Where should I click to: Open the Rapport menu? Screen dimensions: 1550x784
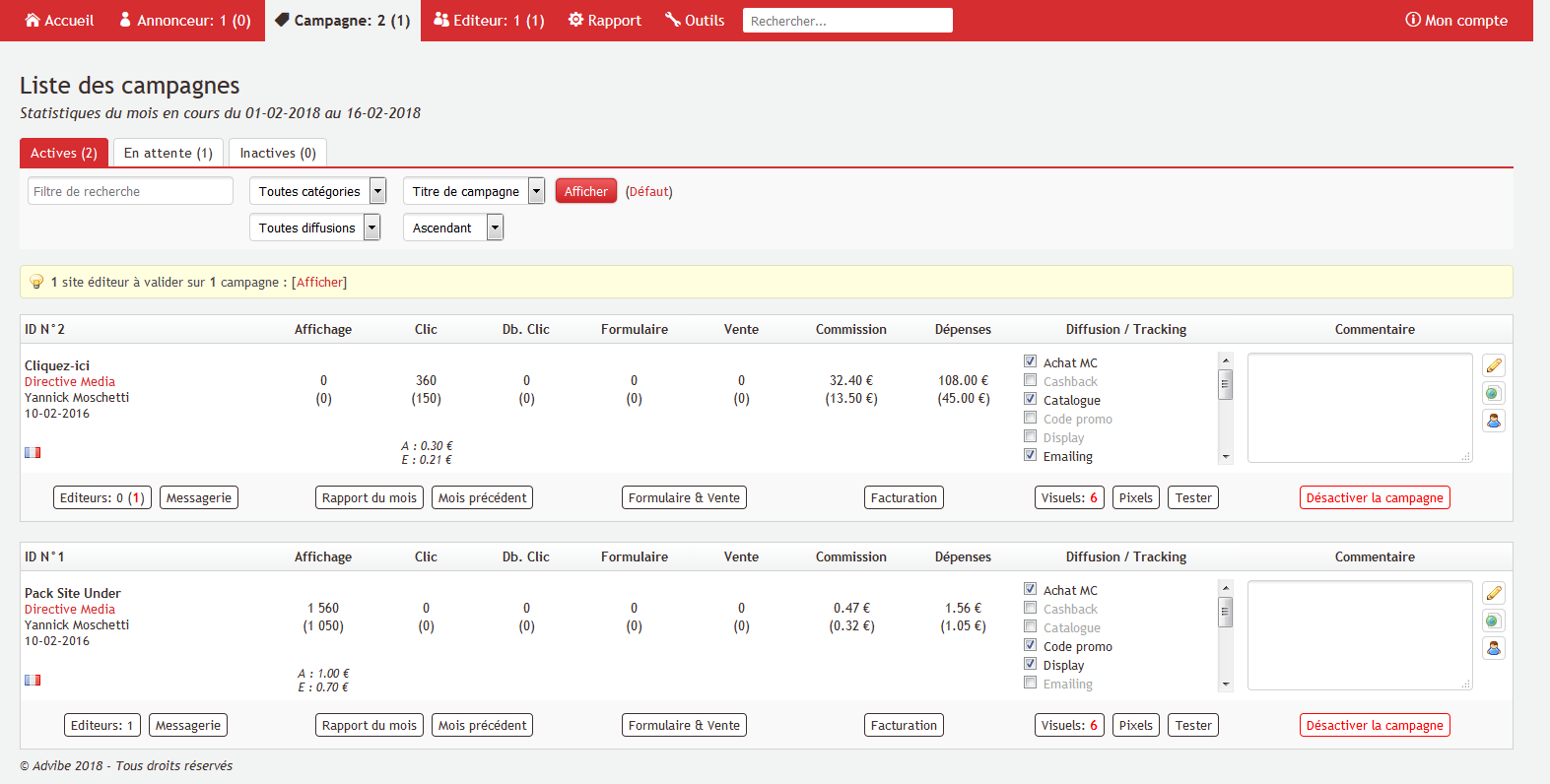pos(605,21)
